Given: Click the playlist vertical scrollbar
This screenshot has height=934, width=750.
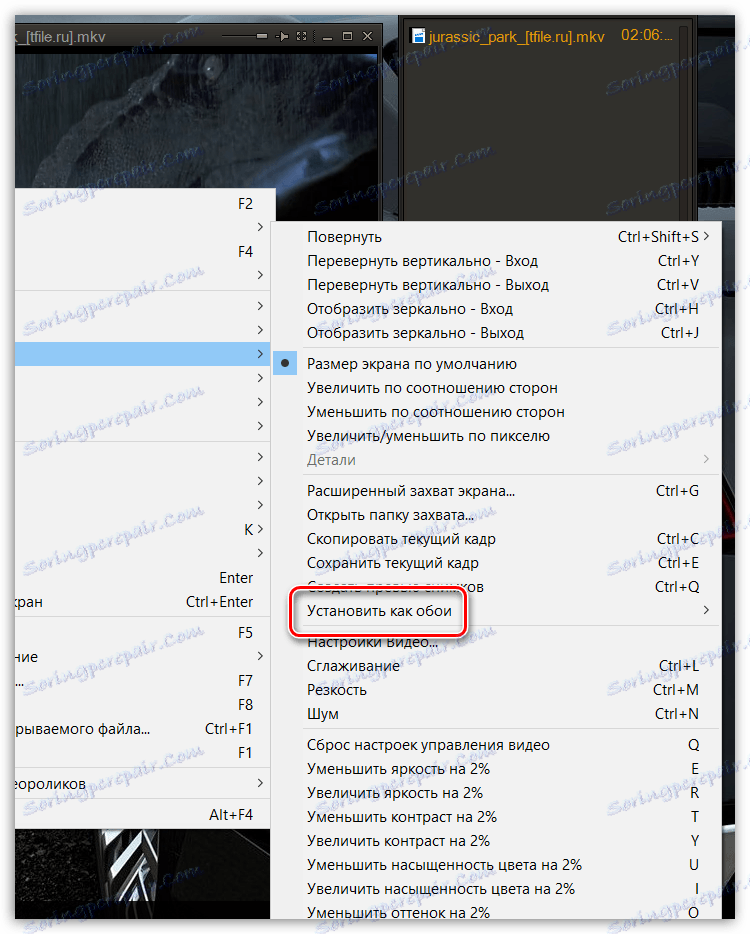Looking at the screenshot, I should coord(684,122).
